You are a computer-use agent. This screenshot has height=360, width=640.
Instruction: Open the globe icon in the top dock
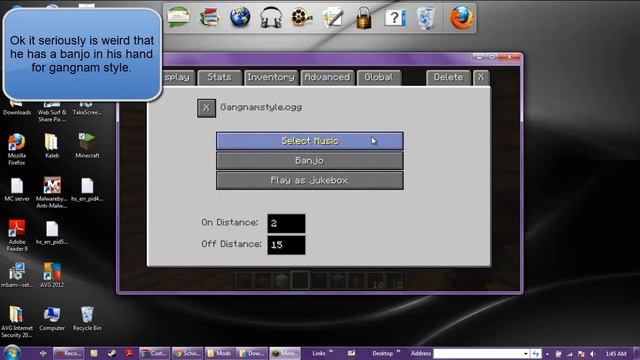click(240, 18)
